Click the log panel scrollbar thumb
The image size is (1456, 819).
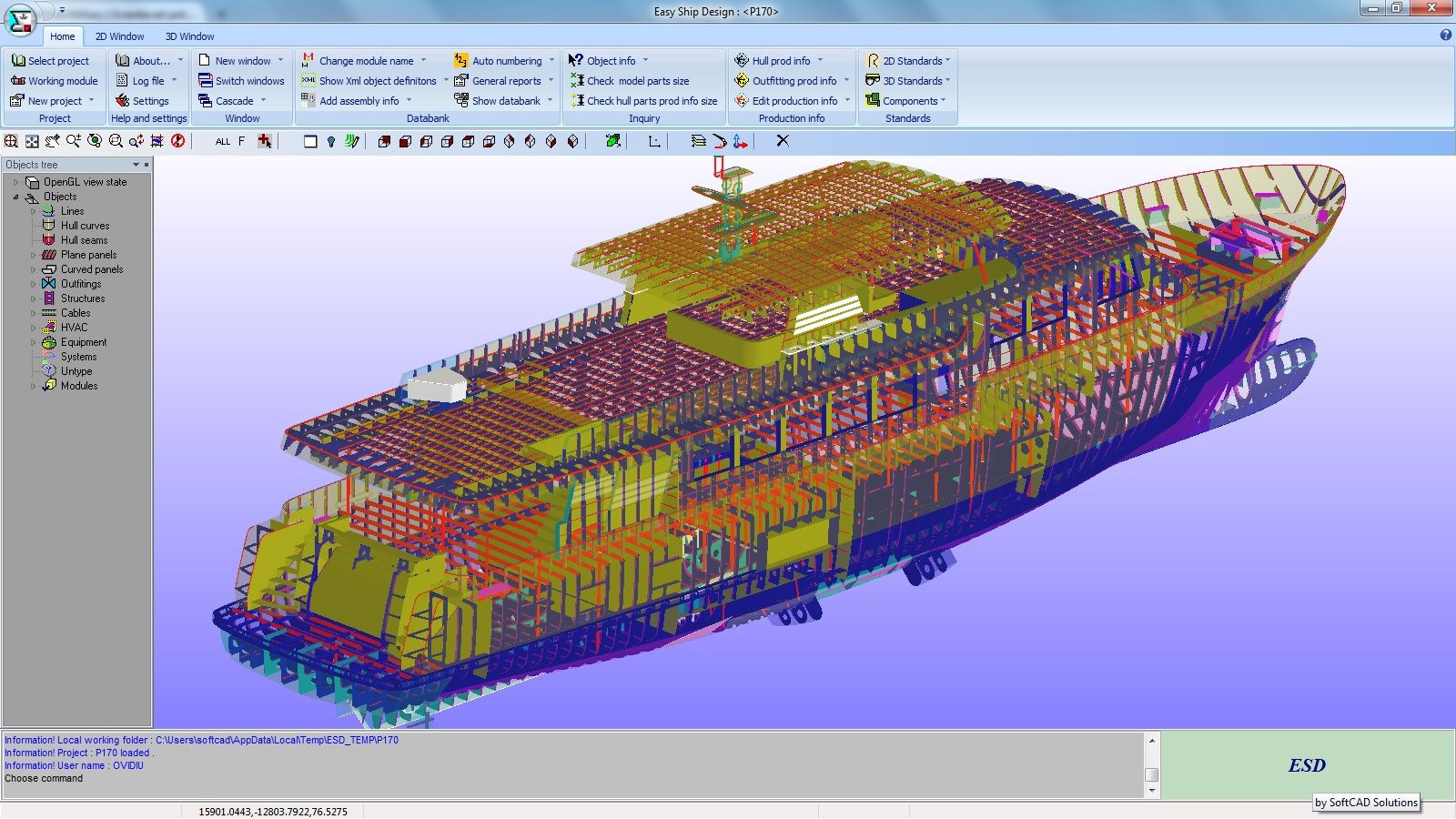[x=1151, y=774]
